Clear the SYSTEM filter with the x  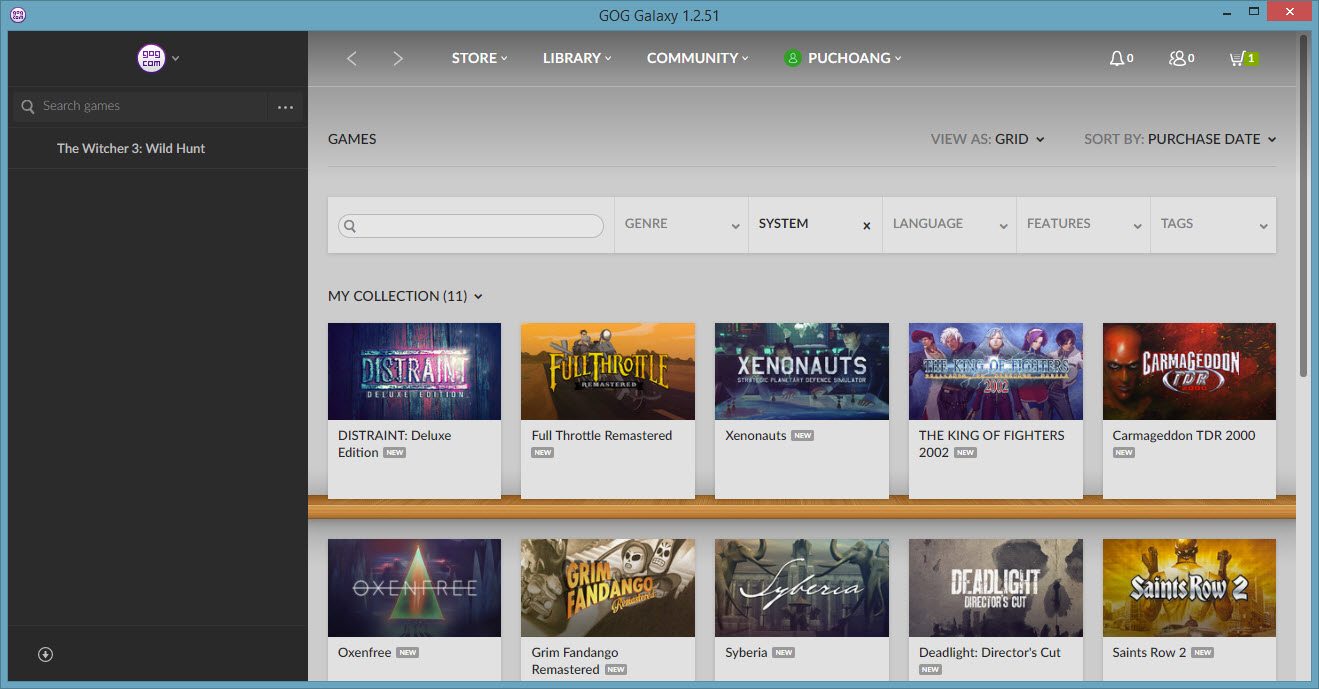pyautogui.click(x=867, y=226)
